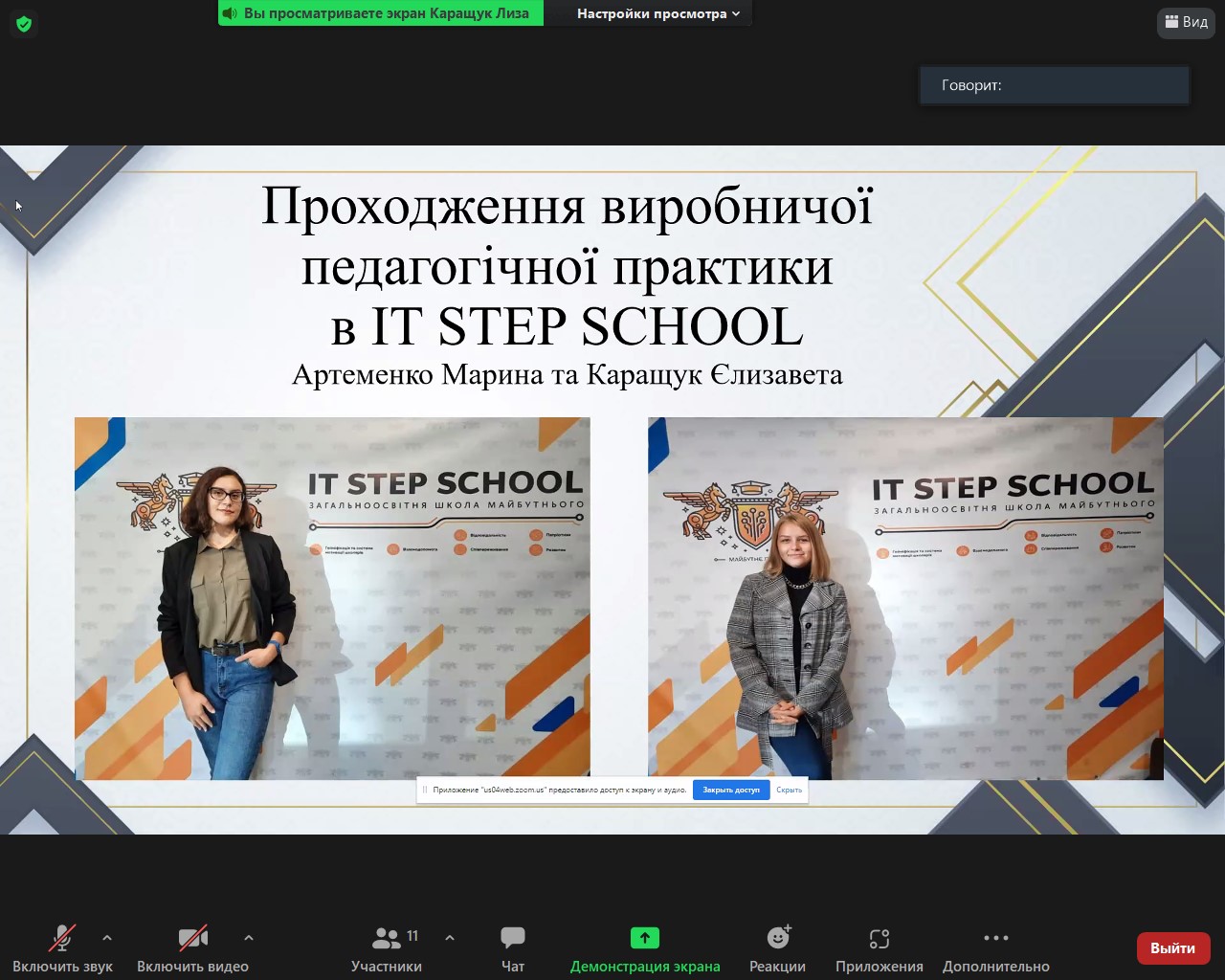Image resolution: width=1225 pixels, height=980 pixels.
Task: Click the Говорит speaker indicator box
Action: [1055, 85]
